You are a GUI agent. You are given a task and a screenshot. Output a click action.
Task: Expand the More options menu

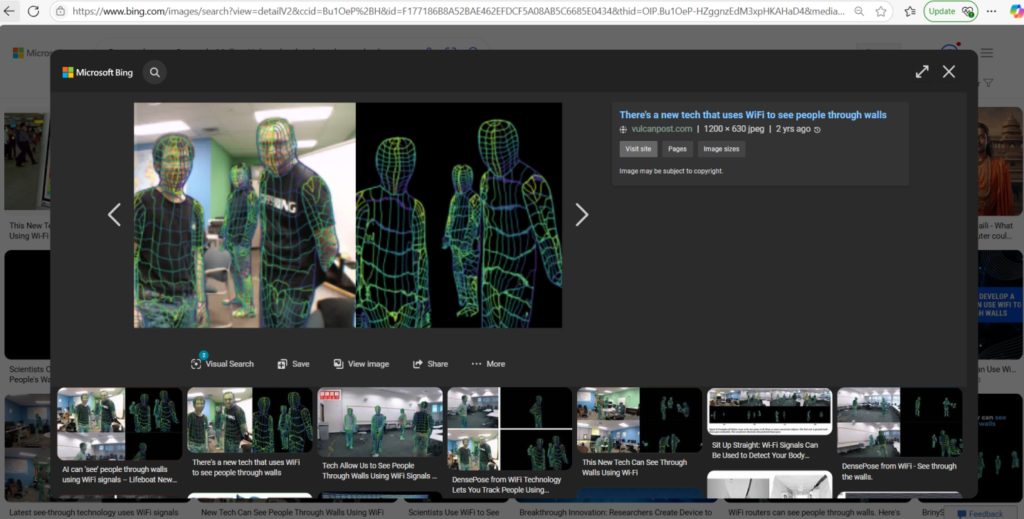tap(488, 364)
